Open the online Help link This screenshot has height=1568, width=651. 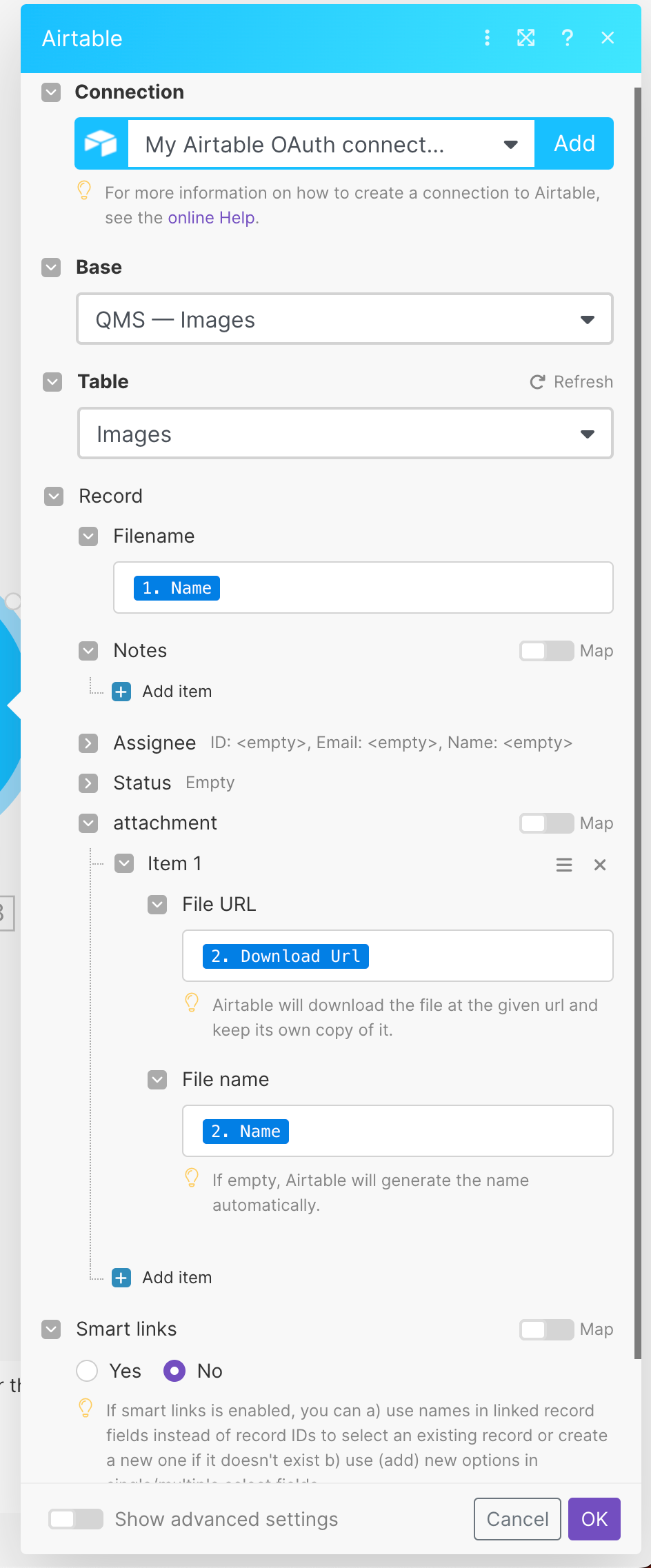point(212,218)
